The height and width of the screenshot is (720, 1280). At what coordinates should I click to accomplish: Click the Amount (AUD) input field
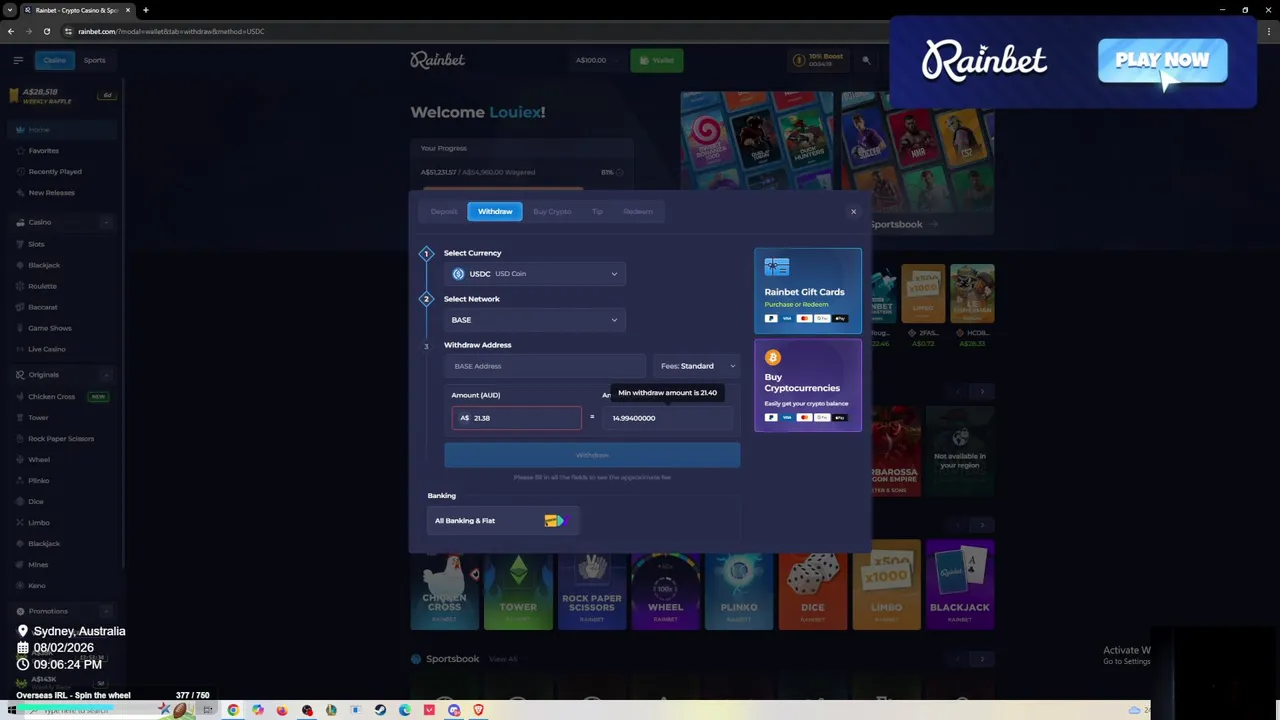tap(516, 418)
